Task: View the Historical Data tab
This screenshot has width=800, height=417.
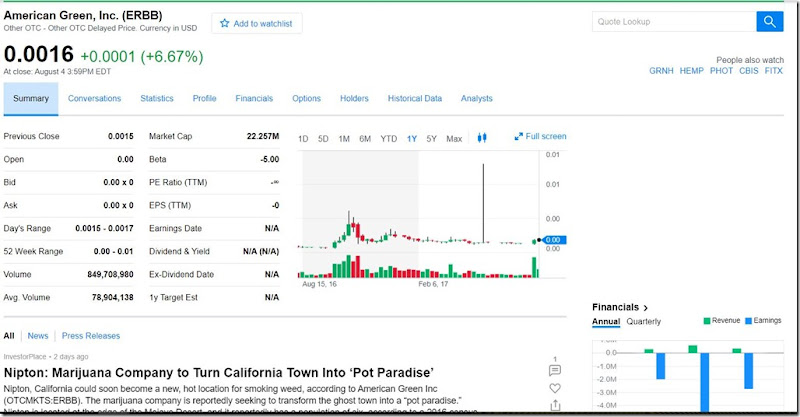Action: (x=415, y=99)
